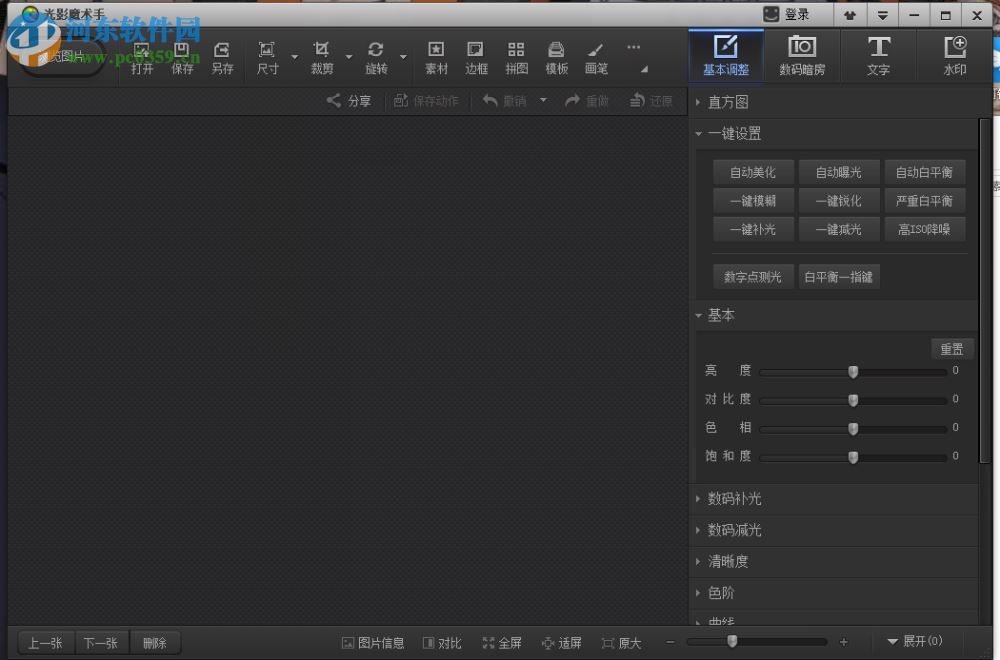Viewport: 1000px width, 660px height.
Task: Open the 边框 (Border) tool
Action: (x=476, y=58)
